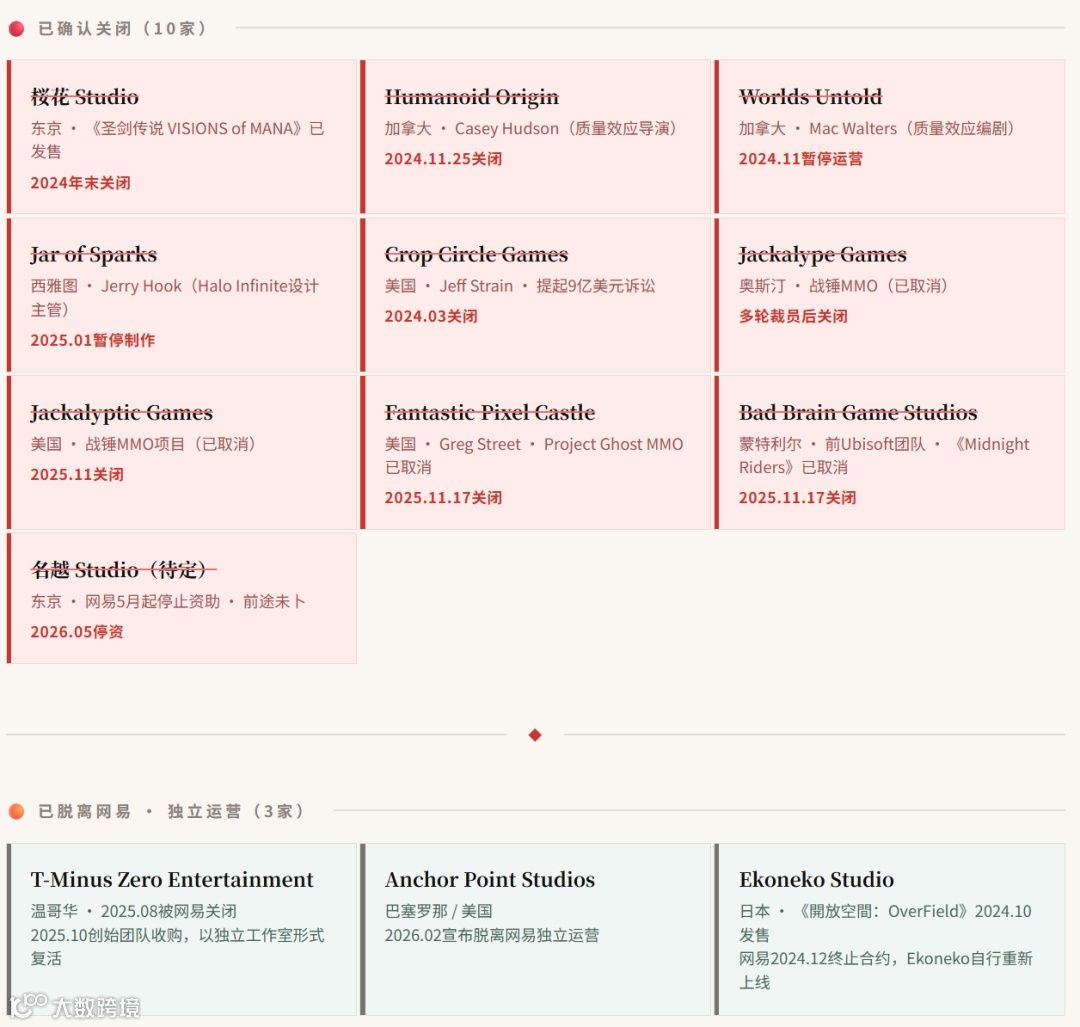Viewport: 1080px width, 1027px height.
Task: Select the 桜花 Studio card title
Action: [x=85, y=97]
